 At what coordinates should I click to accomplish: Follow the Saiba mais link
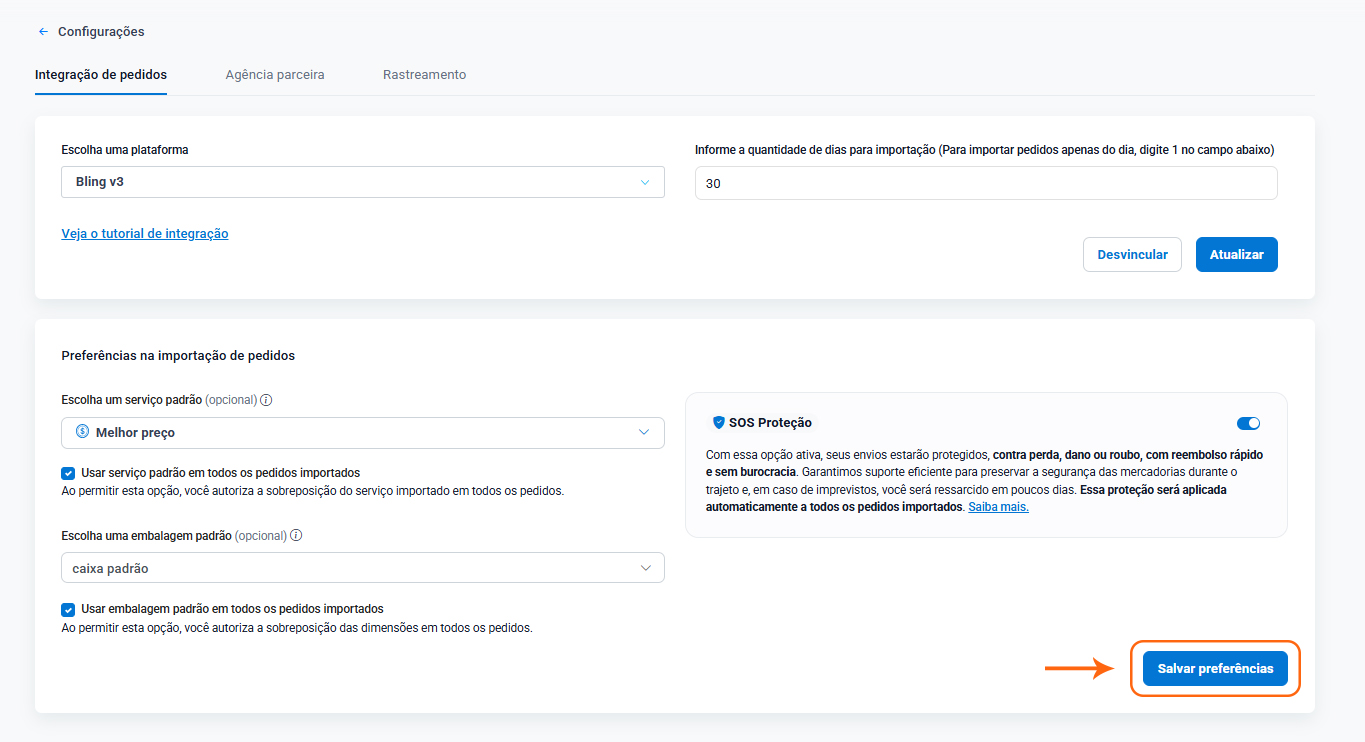tap(998, 507)
